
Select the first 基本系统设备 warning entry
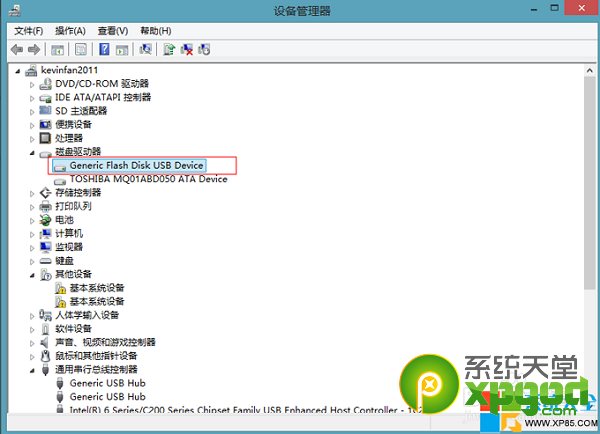tap(96, 288)
